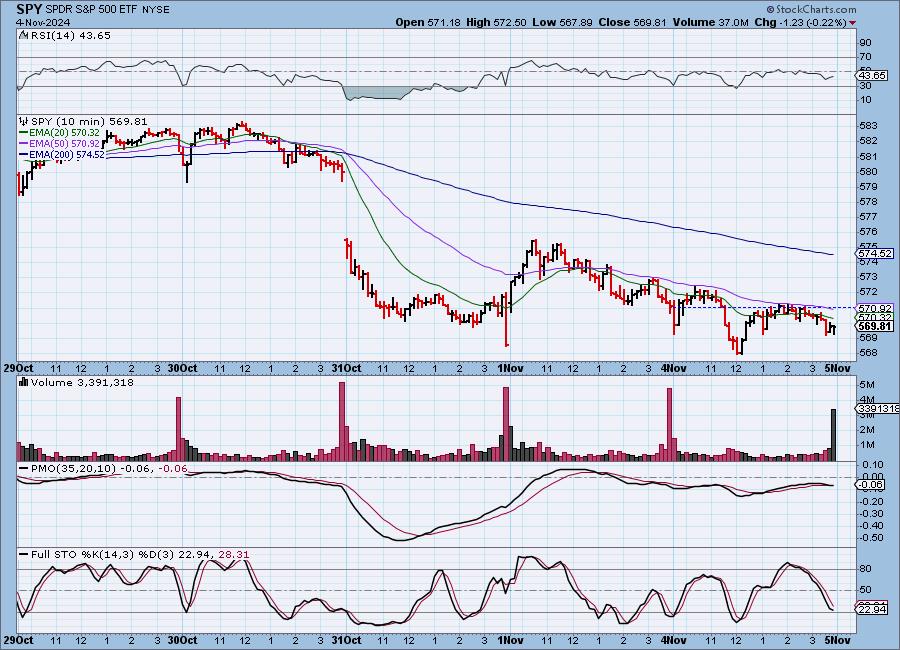The height and width of the screenshot is (650, 900).
Task: Click the -0.30 PMO axis label
Action: (871, 513)
